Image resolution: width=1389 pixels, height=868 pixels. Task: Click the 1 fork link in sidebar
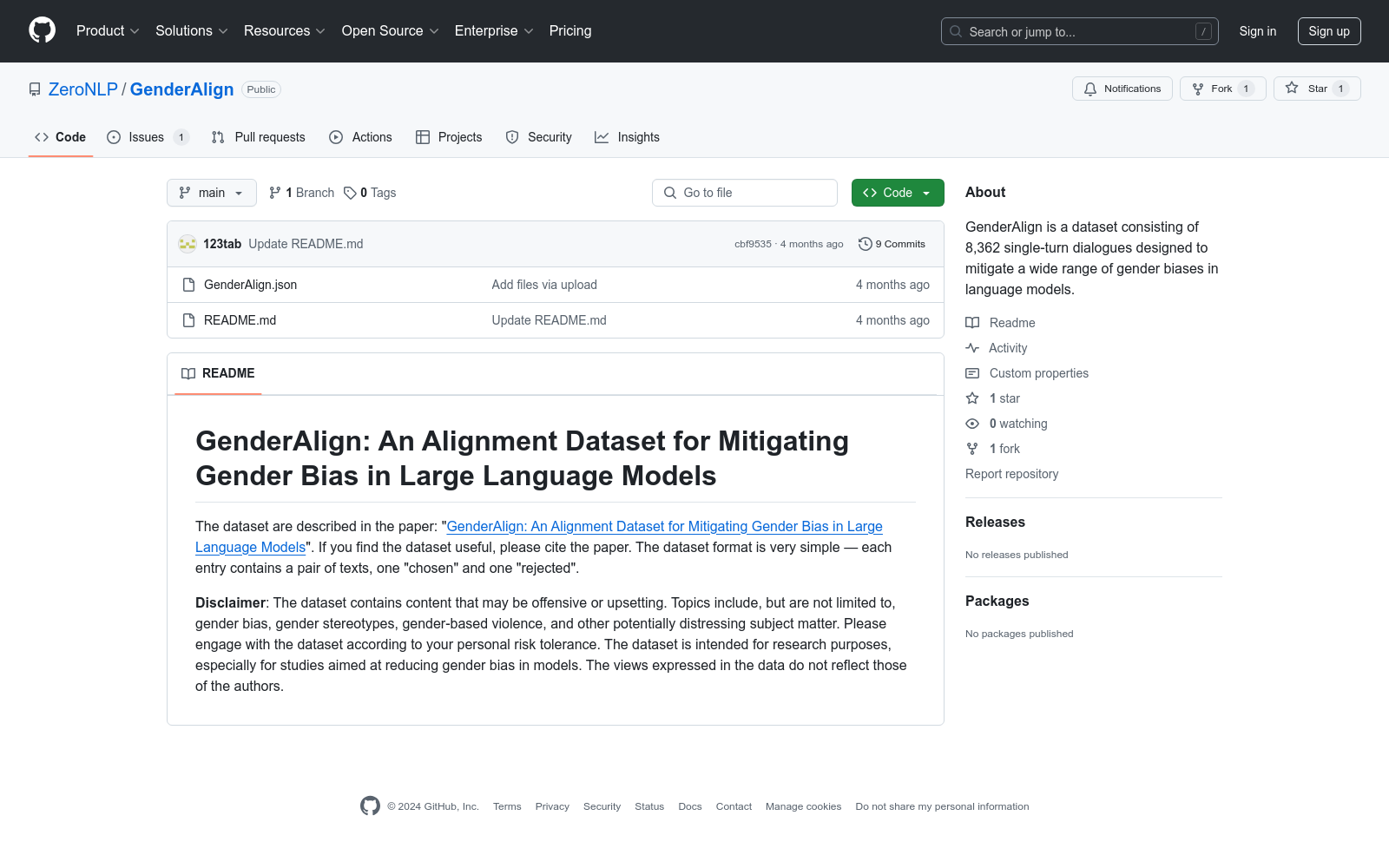pos(993,449)
